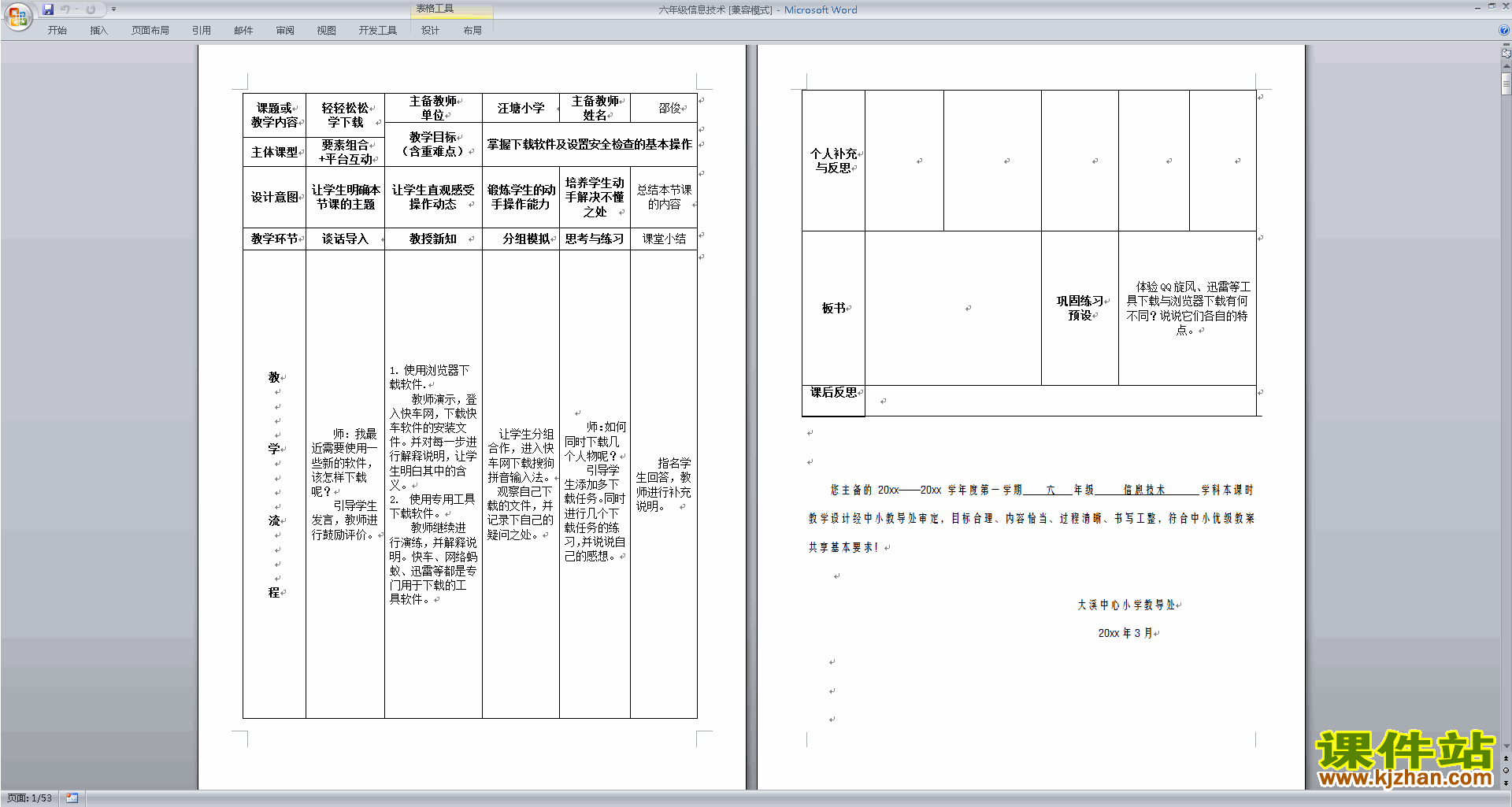The height and width of the screenshot is (807, 1512).
Task: Restore down the Word window
Action: coord(1492,6)
